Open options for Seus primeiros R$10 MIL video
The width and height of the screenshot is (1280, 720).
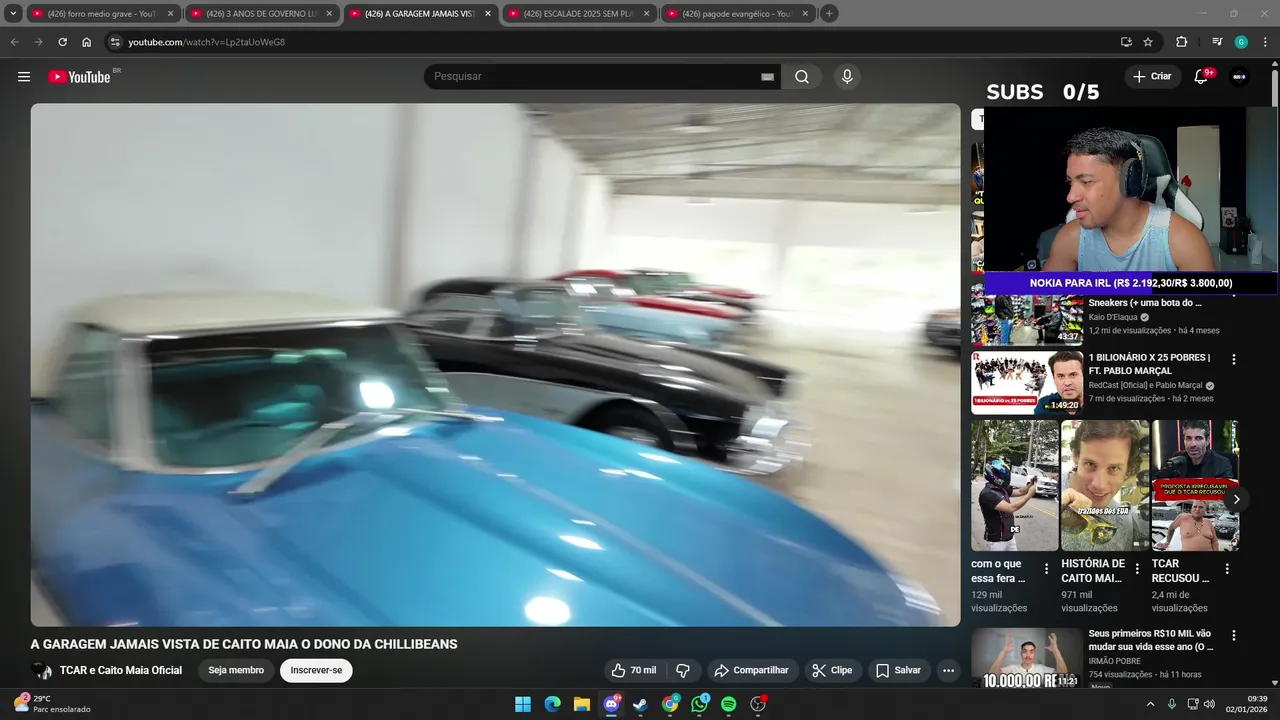tap(1233, 635)
